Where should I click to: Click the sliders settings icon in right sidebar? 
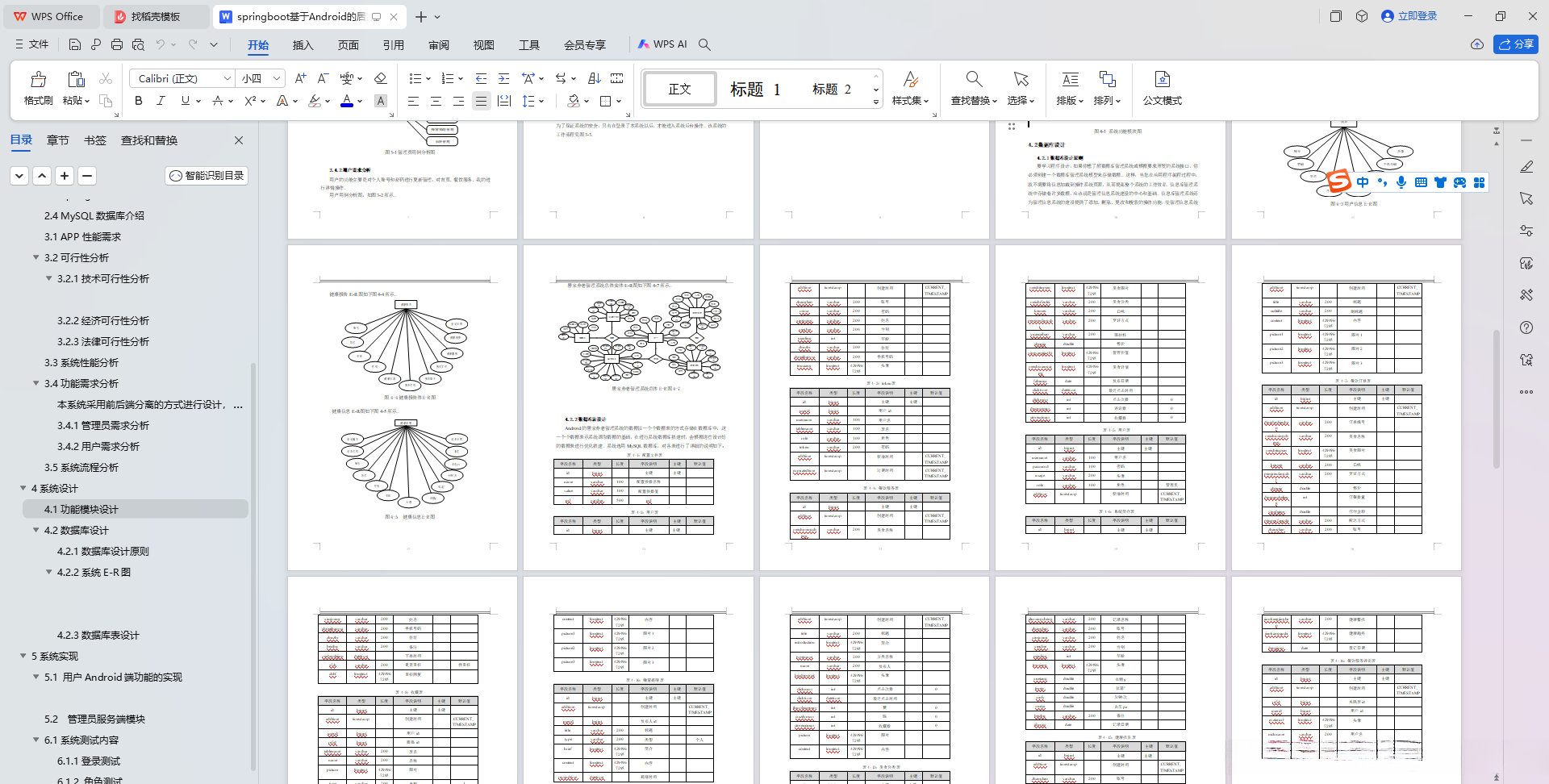point(1526,231)
